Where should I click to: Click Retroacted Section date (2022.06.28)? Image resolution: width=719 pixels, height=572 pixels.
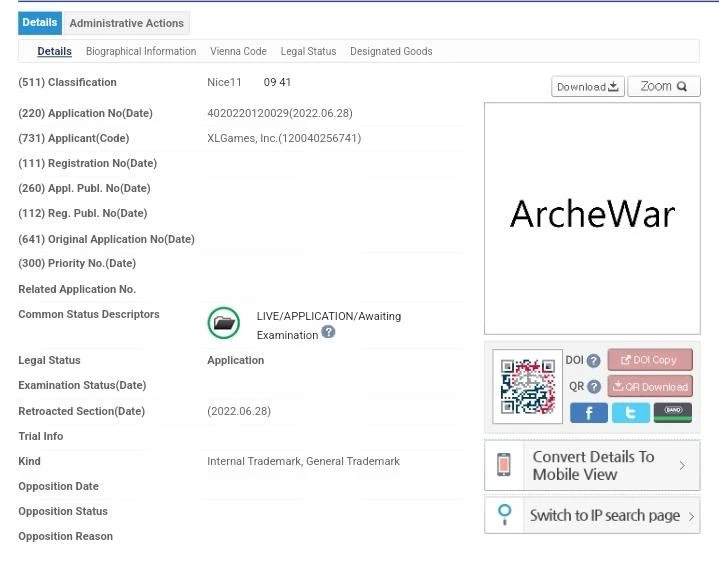(239, 411)
